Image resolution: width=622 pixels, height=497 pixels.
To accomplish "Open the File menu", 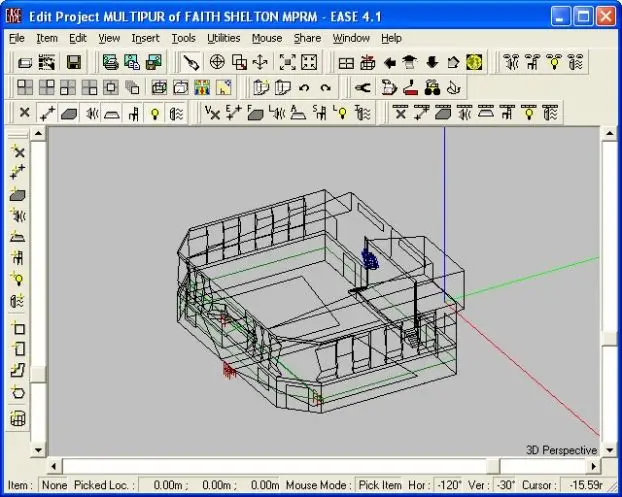I will pyautogui.click(x=17, y=38).
